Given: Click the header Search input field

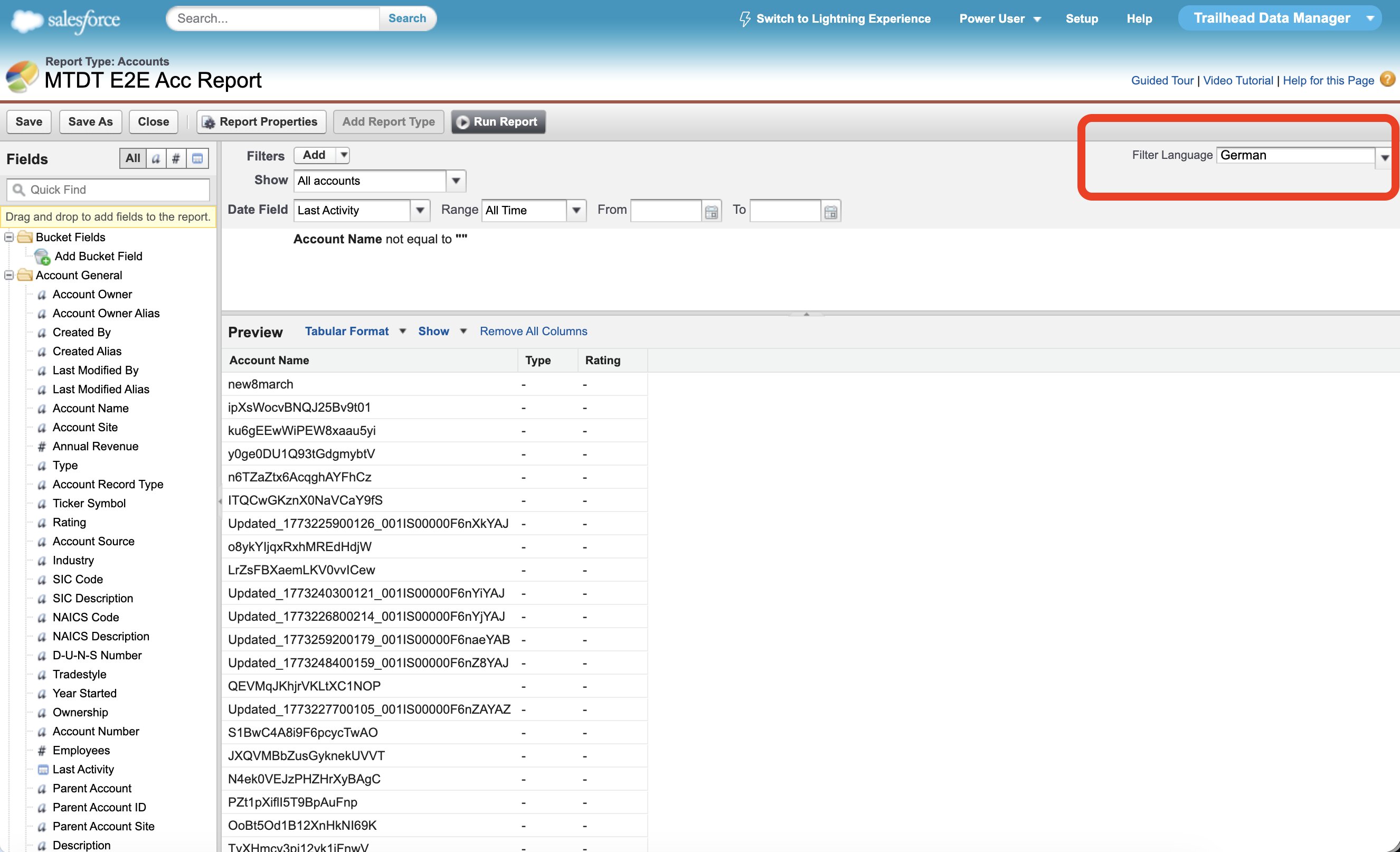Looking at the screenshot, I should click(274, 18).
